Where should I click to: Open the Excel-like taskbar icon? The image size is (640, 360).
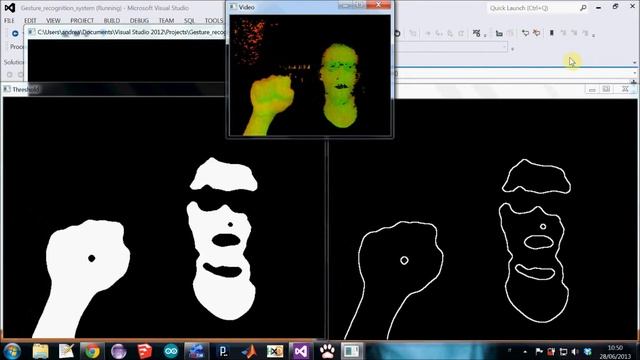pyautogui.click(x=275, y=351)
